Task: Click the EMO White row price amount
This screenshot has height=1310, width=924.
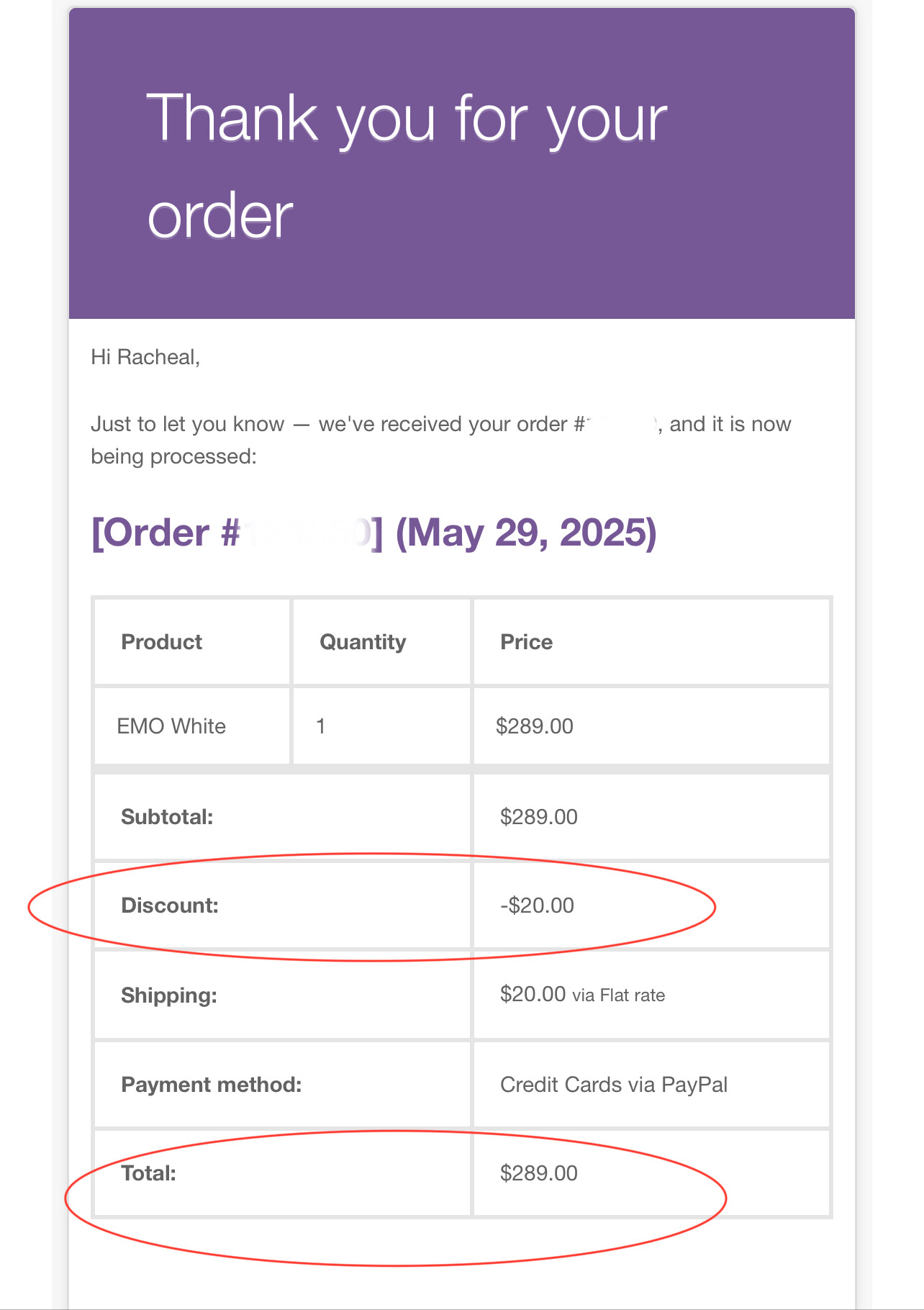Action: click(535, 726)
